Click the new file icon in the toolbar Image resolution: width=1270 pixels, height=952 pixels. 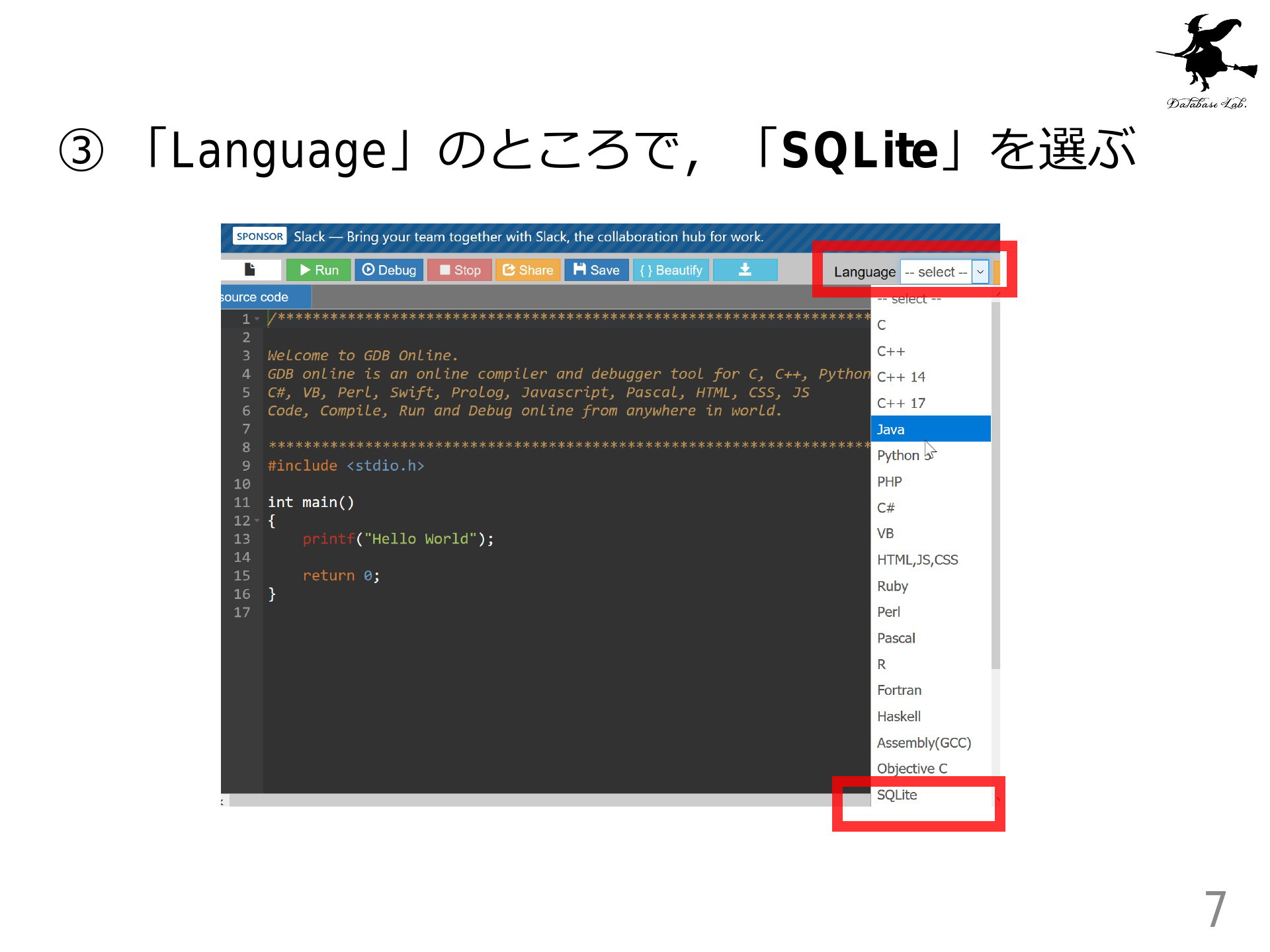250,270
